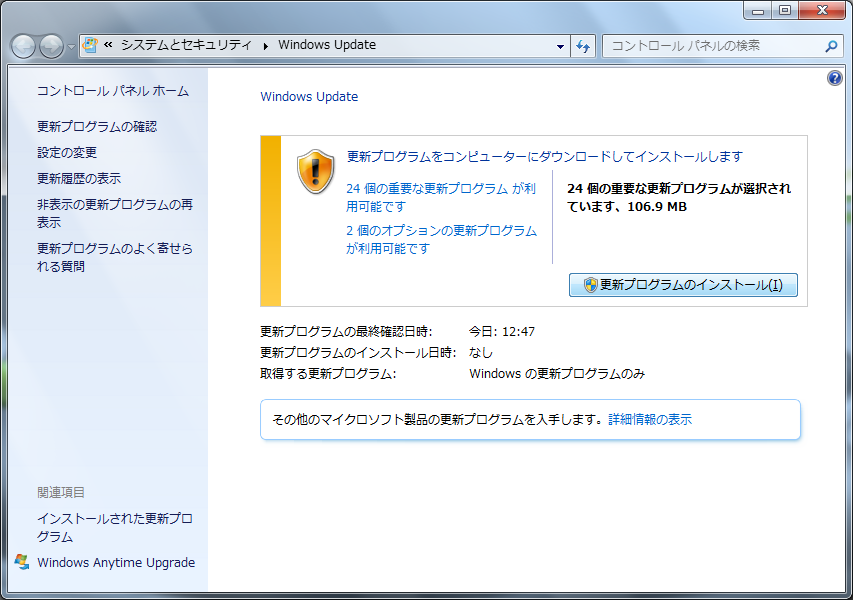The width and height of the screenshot is (853, 600).
Task: Click the なし install date value
Action: coord(481,352)
